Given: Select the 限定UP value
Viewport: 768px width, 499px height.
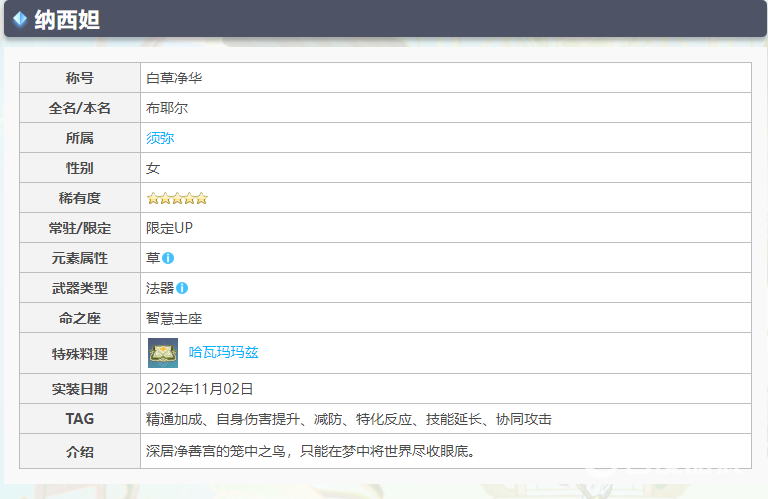Looking at the screenshot, I should click(169, 228).
